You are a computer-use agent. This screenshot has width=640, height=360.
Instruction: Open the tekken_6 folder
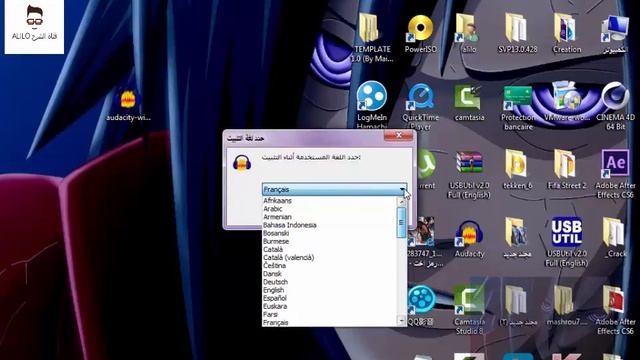516,164
